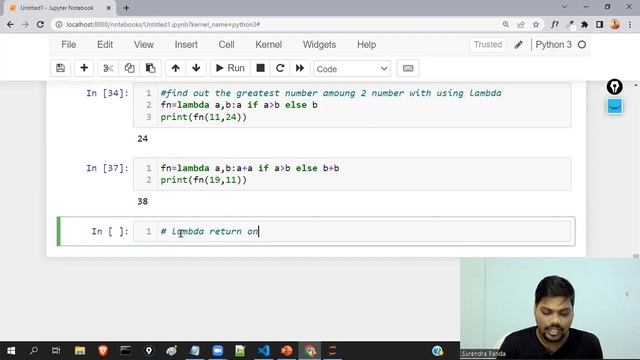Image resolution: width=640 pixels, height=360 pixels.
Task: Click the localhost address bar
Action: click(x=278, y=24)
